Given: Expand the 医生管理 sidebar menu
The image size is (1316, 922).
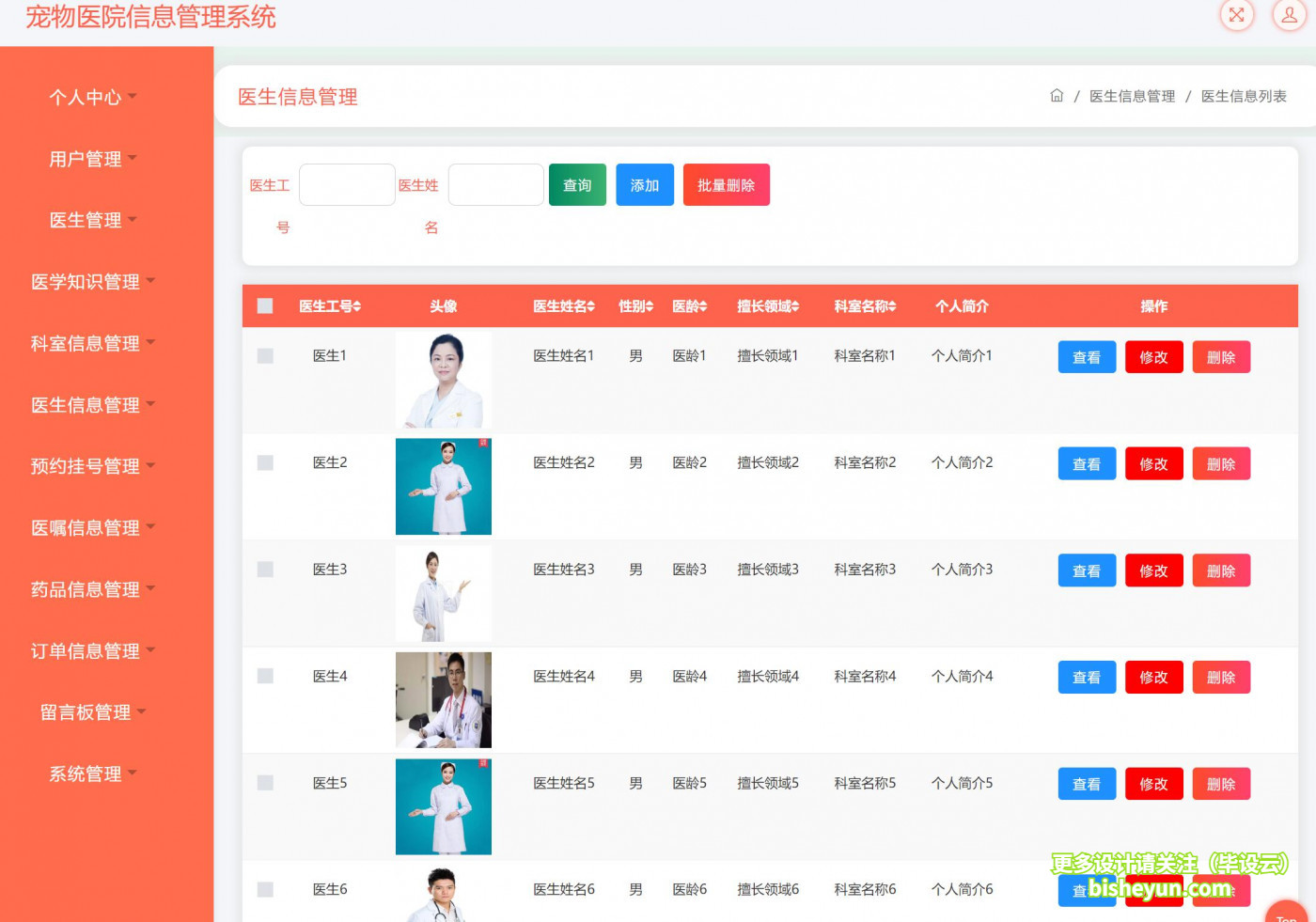Looking at the screenshot, I should click(x=93, y=220).
